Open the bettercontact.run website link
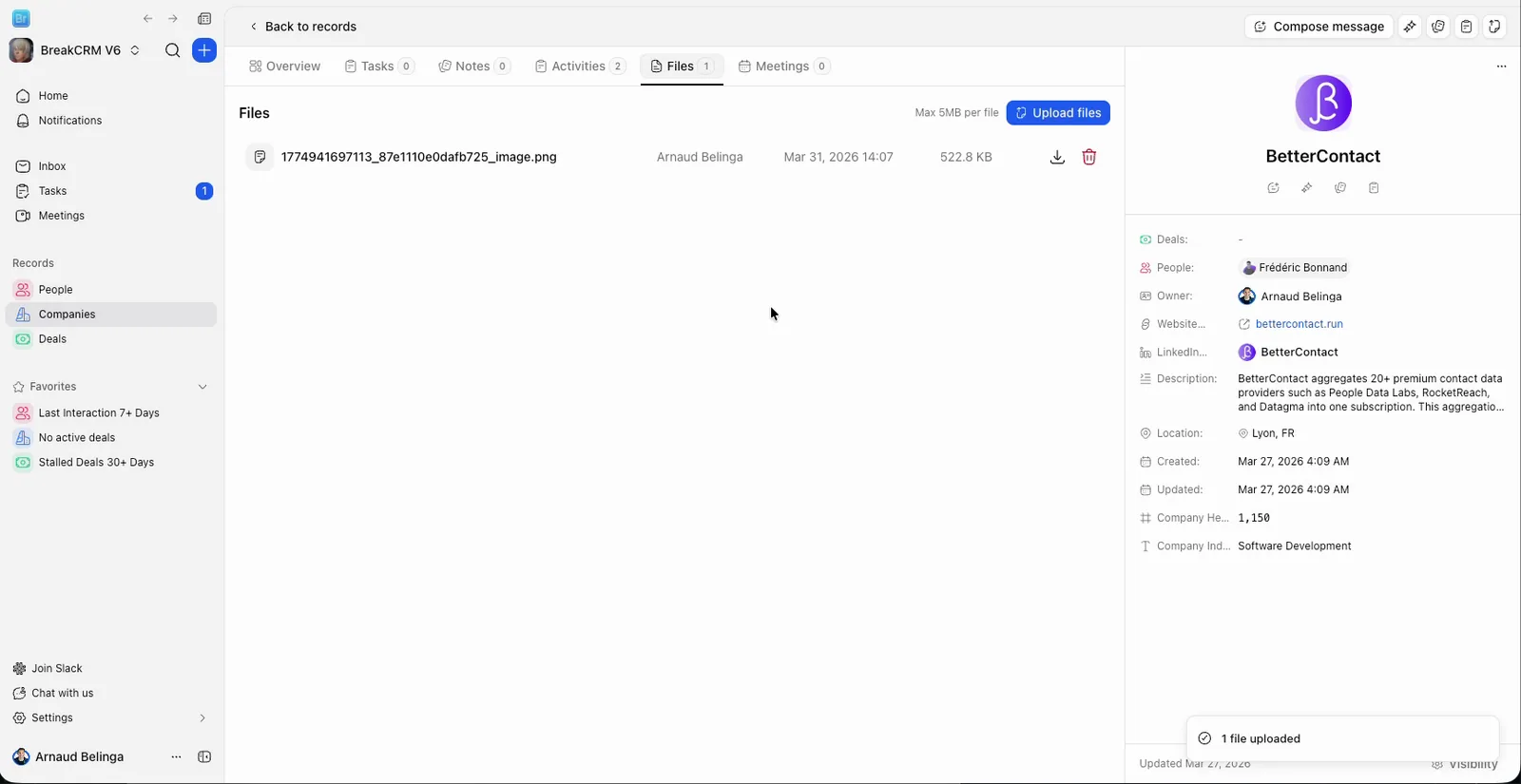 click(x=1299, y=324)
